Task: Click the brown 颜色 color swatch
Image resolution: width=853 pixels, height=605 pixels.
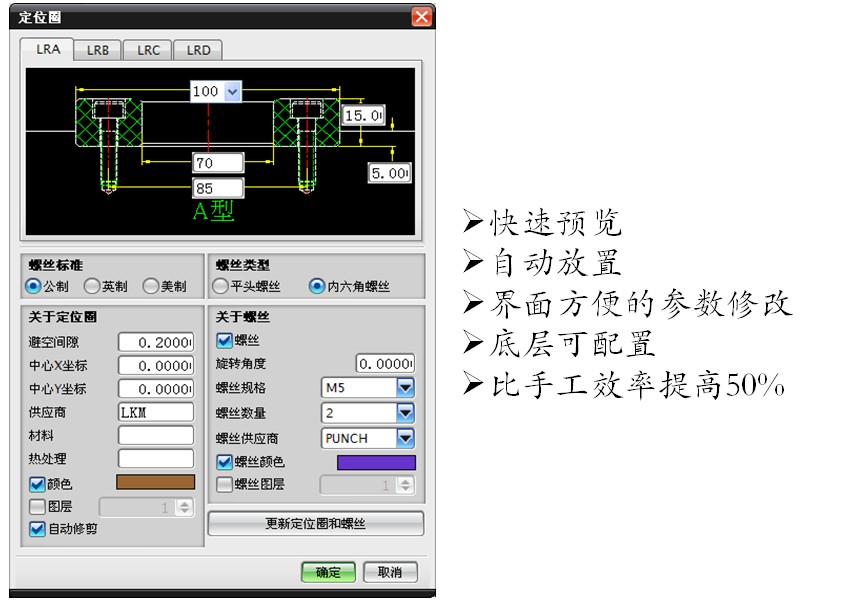Action: click(156, 483)
